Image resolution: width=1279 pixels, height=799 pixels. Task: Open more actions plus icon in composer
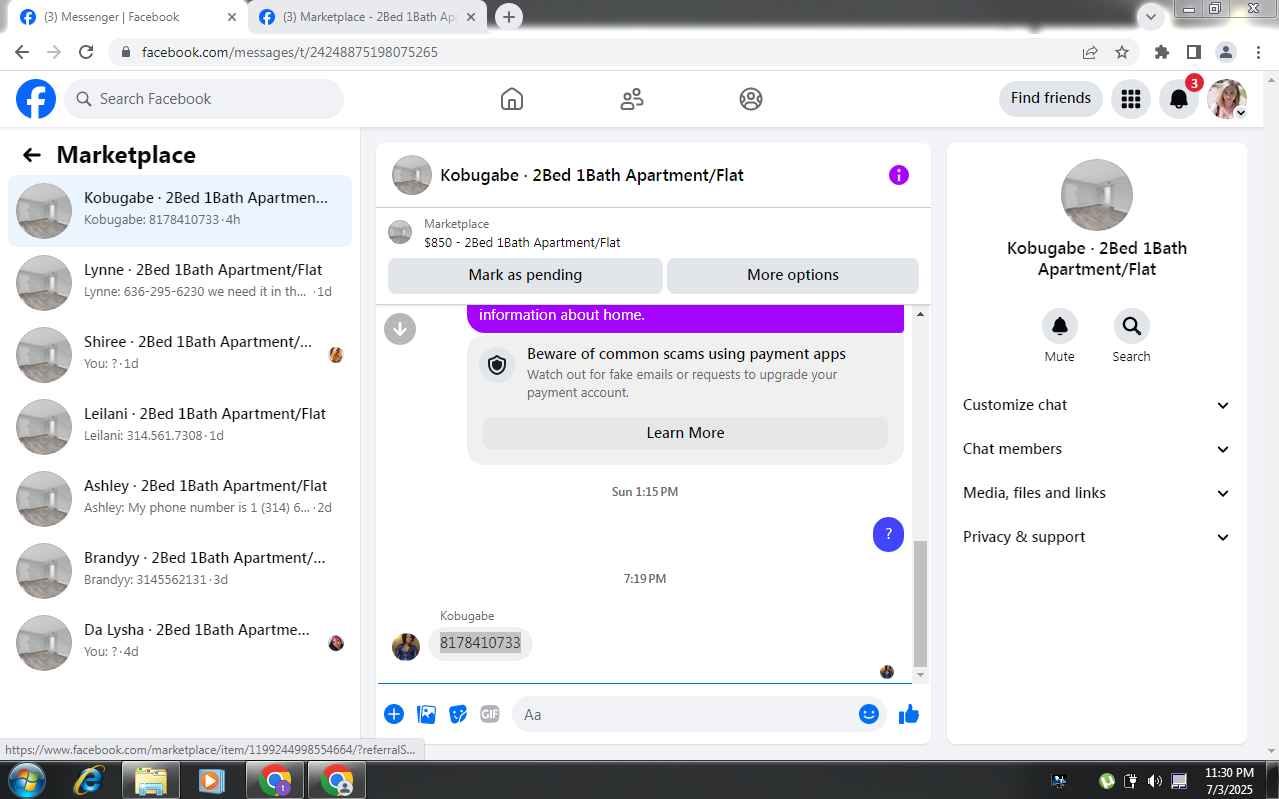tap(394, 714)
